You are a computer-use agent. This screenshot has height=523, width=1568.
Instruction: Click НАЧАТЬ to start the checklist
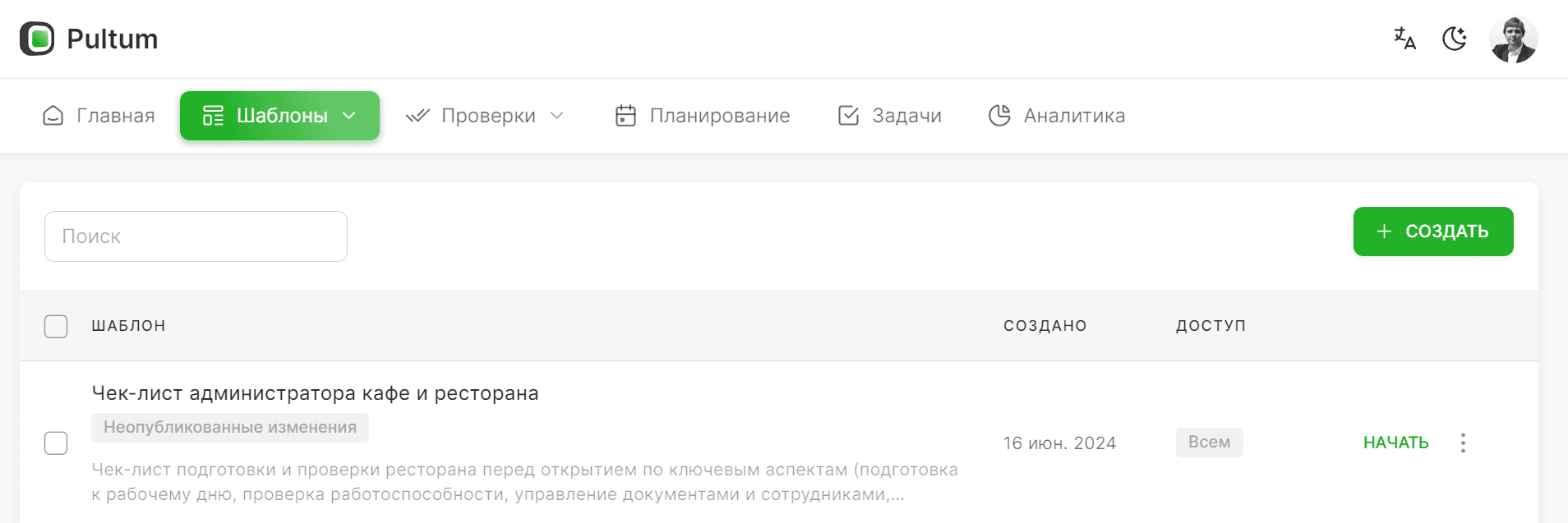[1395, 443]
